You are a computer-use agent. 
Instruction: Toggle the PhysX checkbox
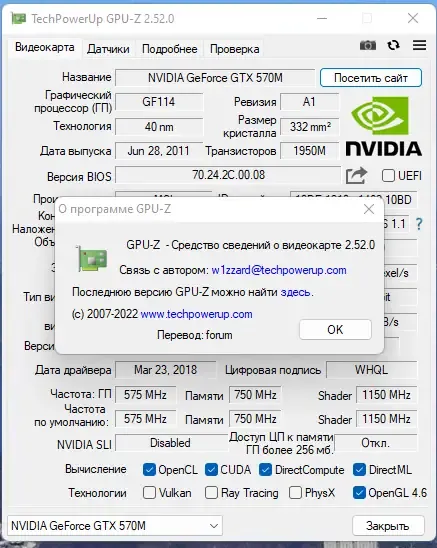[x=295, y=493]
